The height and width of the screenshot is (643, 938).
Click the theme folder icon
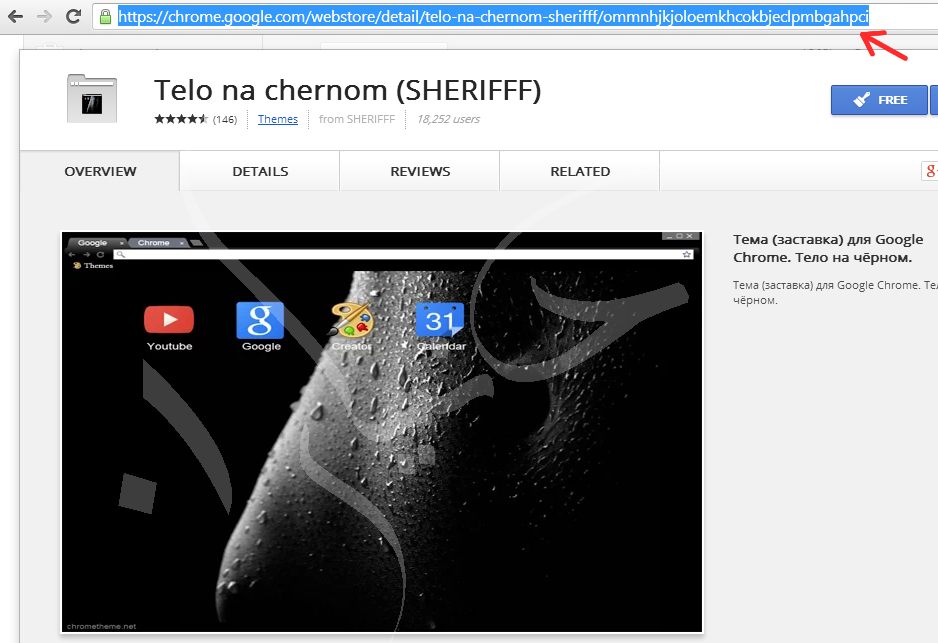click(x=92, y=98)
